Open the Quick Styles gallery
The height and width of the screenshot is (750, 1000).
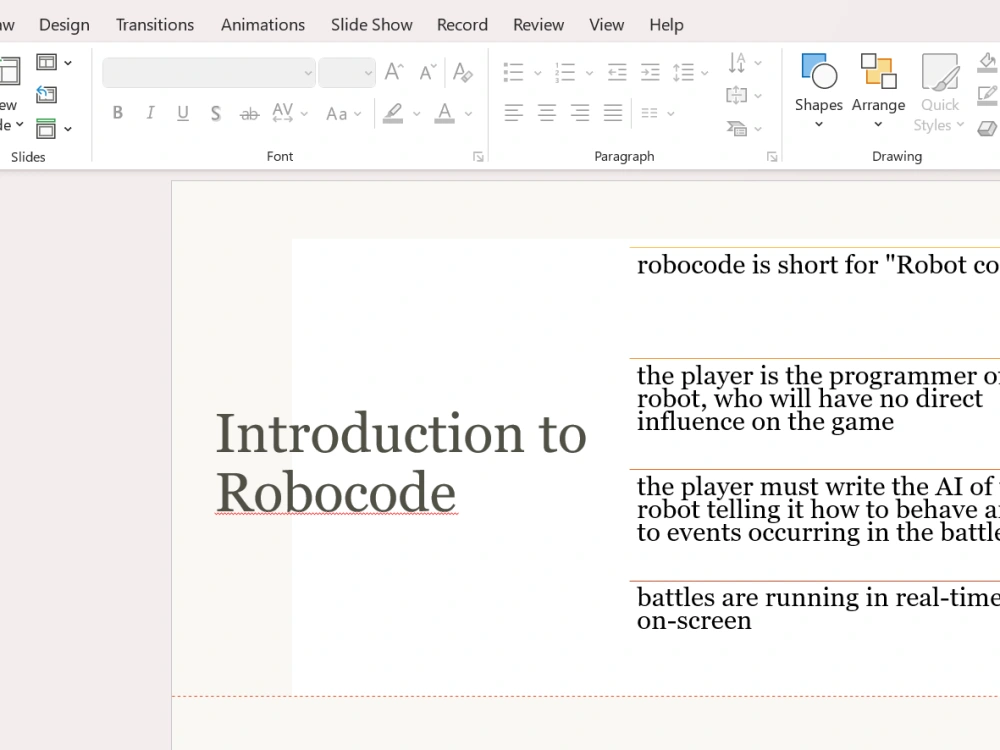939,92
